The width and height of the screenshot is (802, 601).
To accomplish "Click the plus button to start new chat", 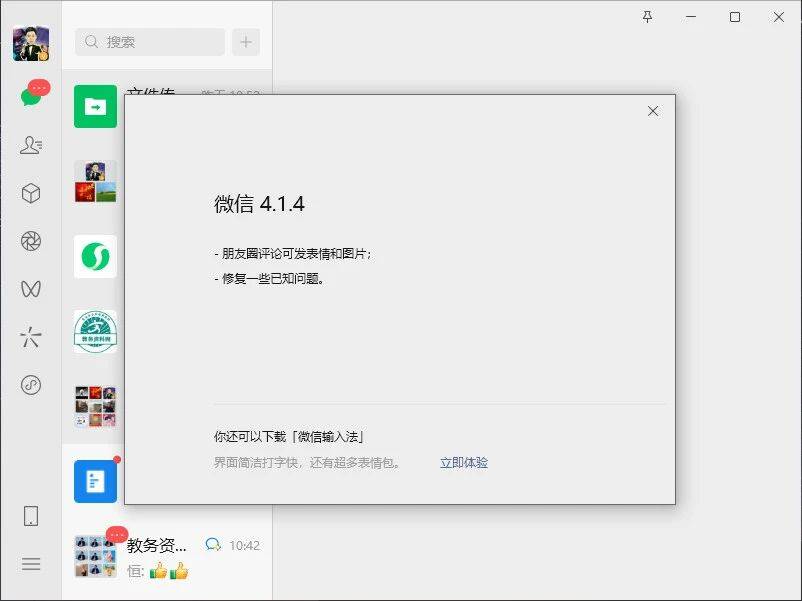I will click(x=245, y=42).
